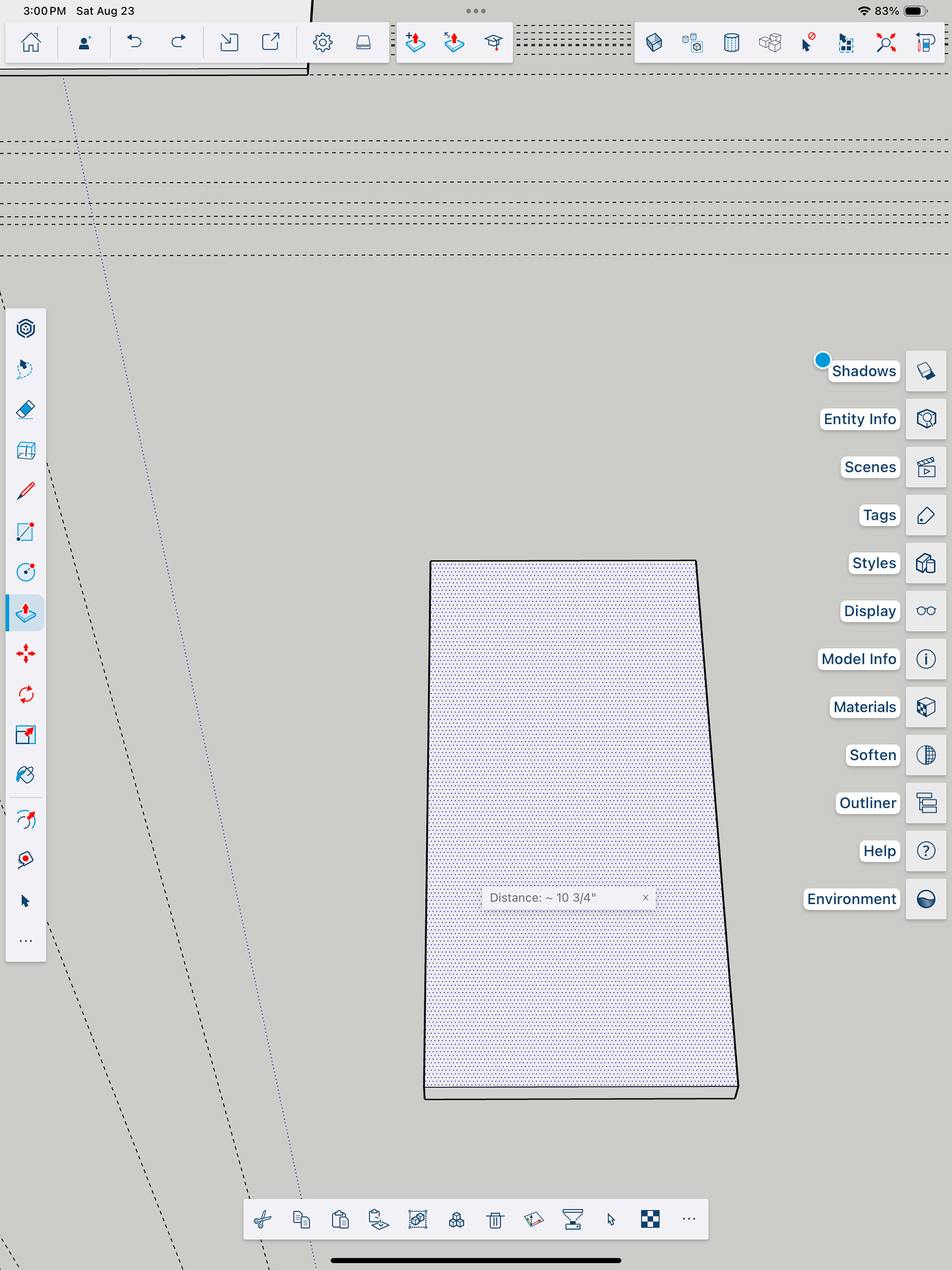
Task: Select the red Pencil line tool
Action: (x=26, y=491)
